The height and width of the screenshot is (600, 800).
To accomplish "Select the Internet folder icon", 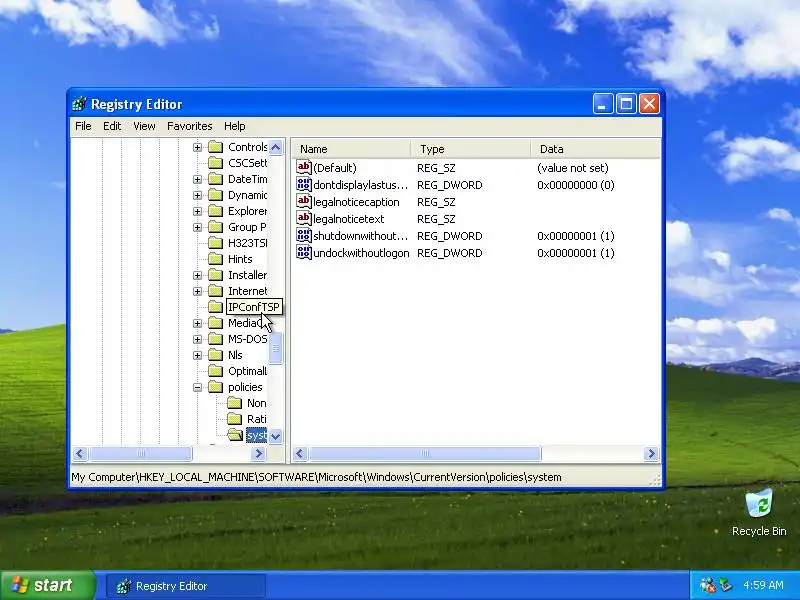I will tap(216, 291).
